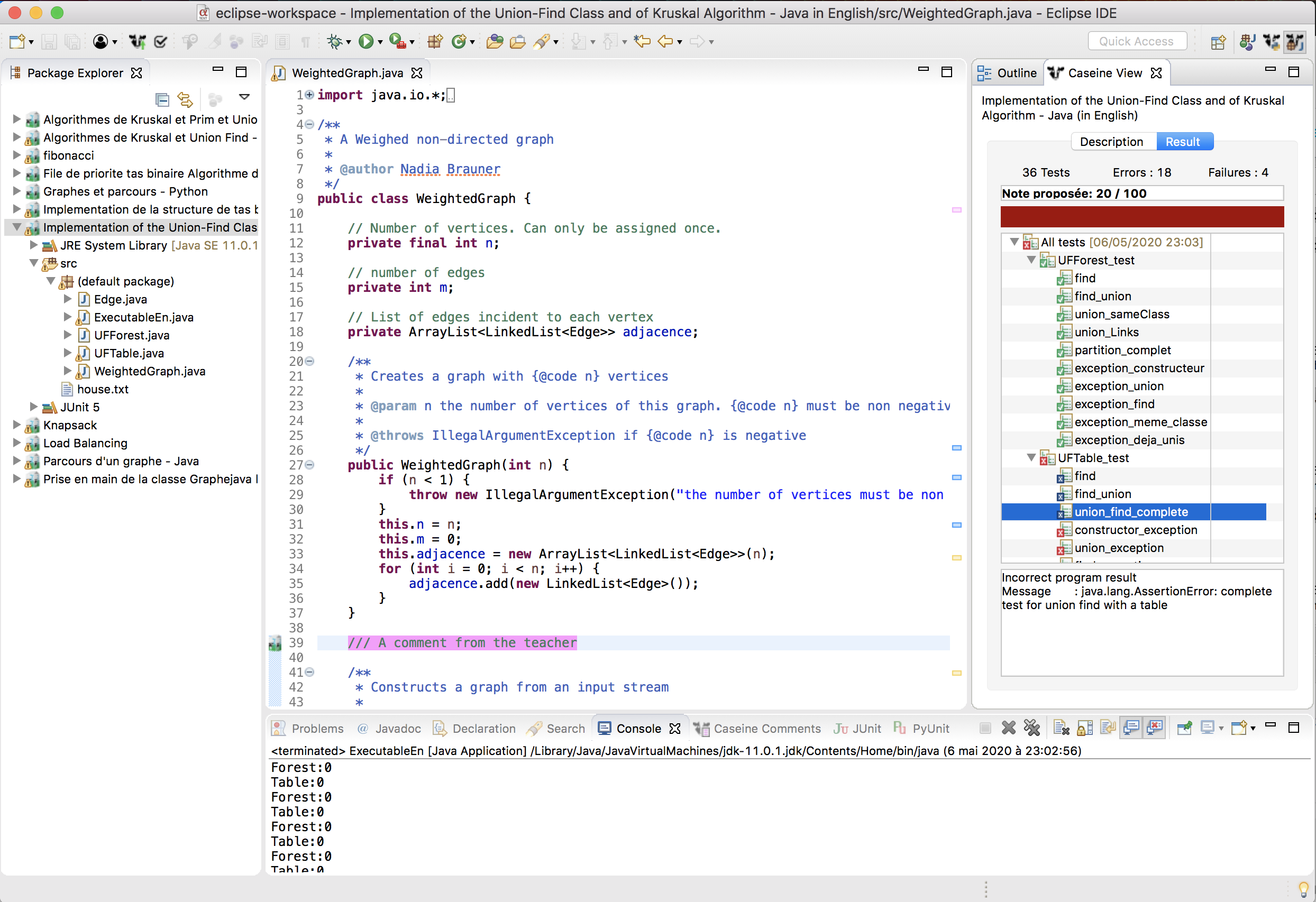Click the New Java Class icon

tap(459, 41)
